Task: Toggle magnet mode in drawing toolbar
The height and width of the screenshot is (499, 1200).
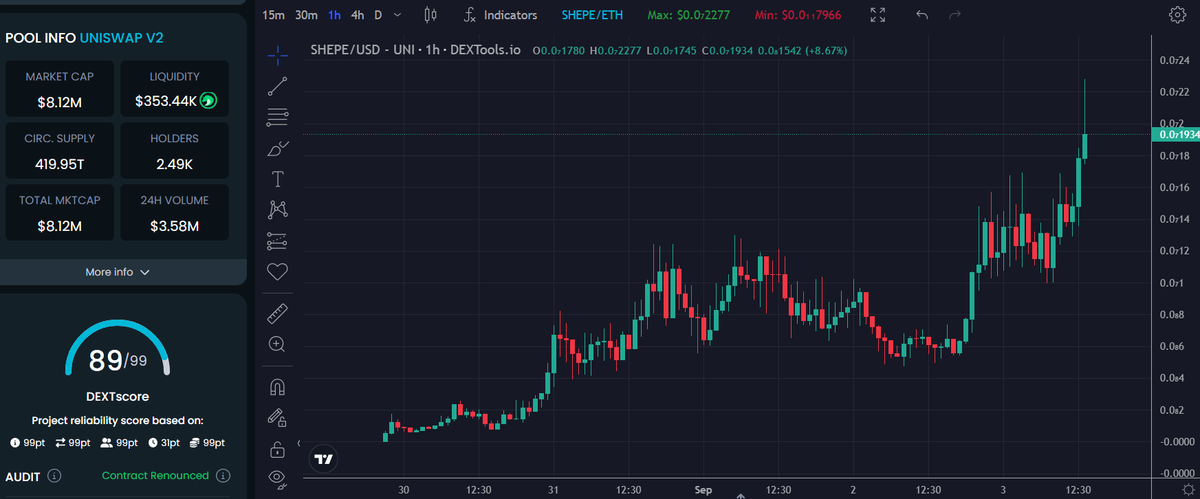Action: (x=277, y=387)
